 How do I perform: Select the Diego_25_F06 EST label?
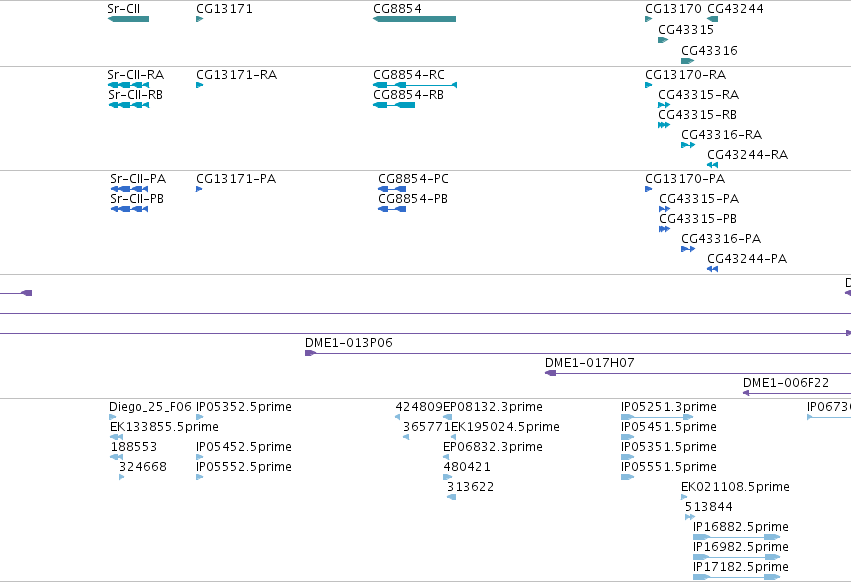coord(150,407)
